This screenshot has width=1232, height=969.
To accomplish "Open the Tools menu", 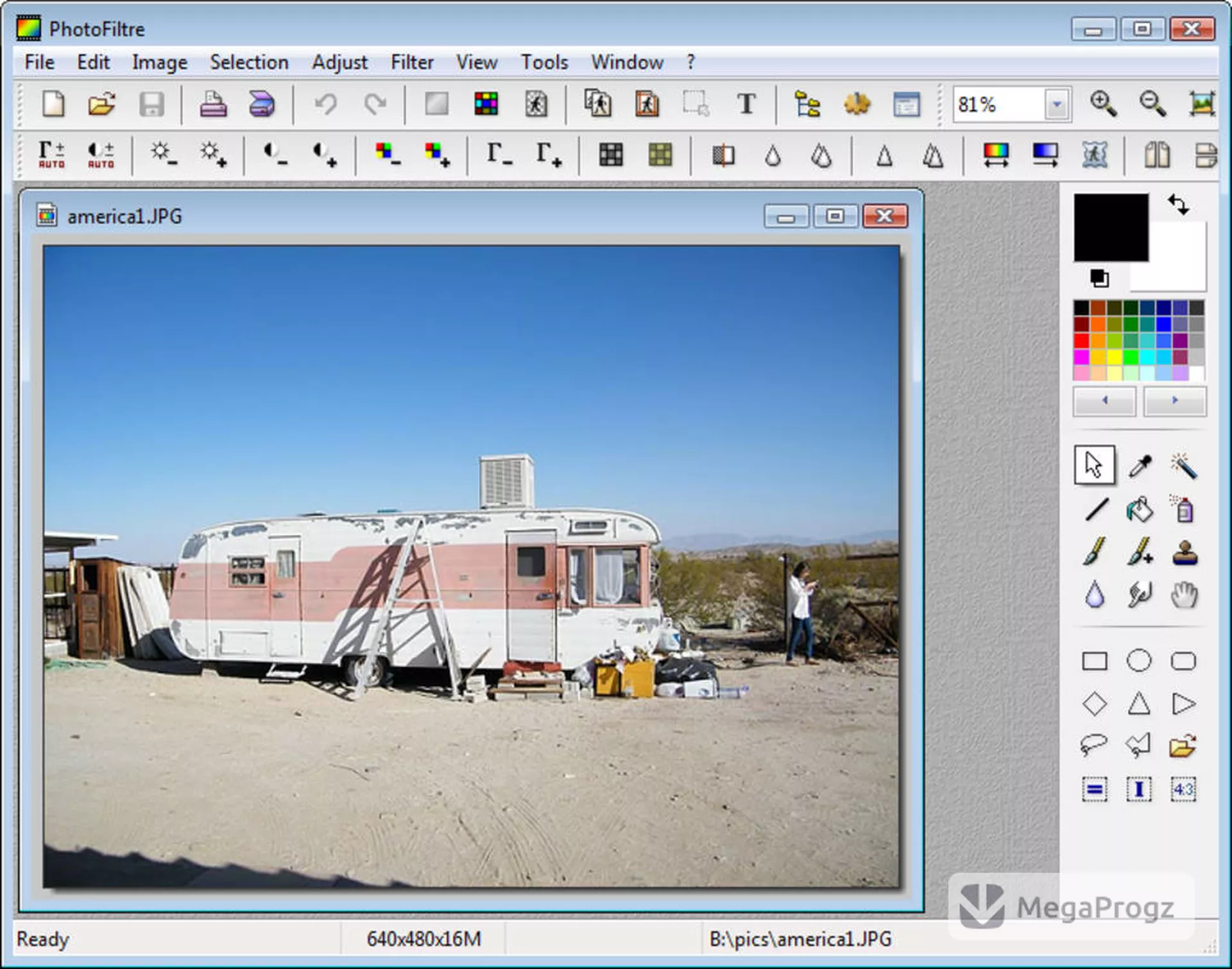I will (544, 62).
